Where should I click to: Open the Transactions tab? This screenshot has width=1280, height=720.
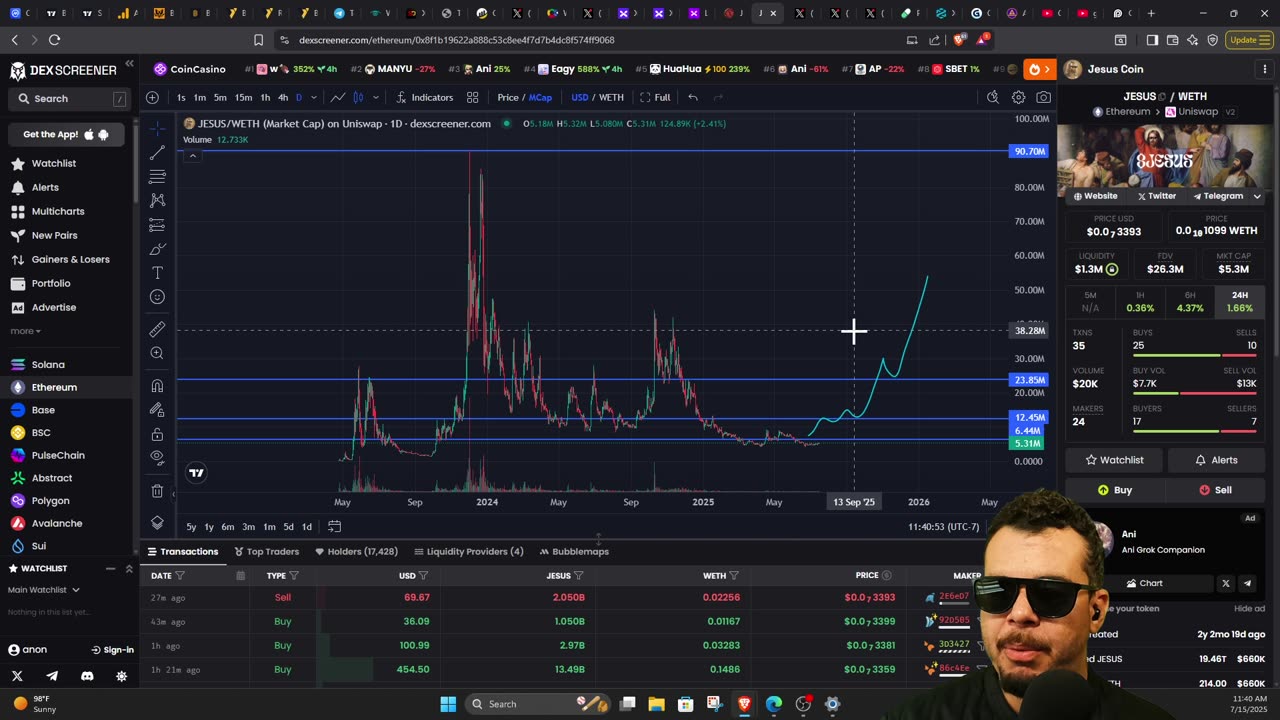point(183,551)
